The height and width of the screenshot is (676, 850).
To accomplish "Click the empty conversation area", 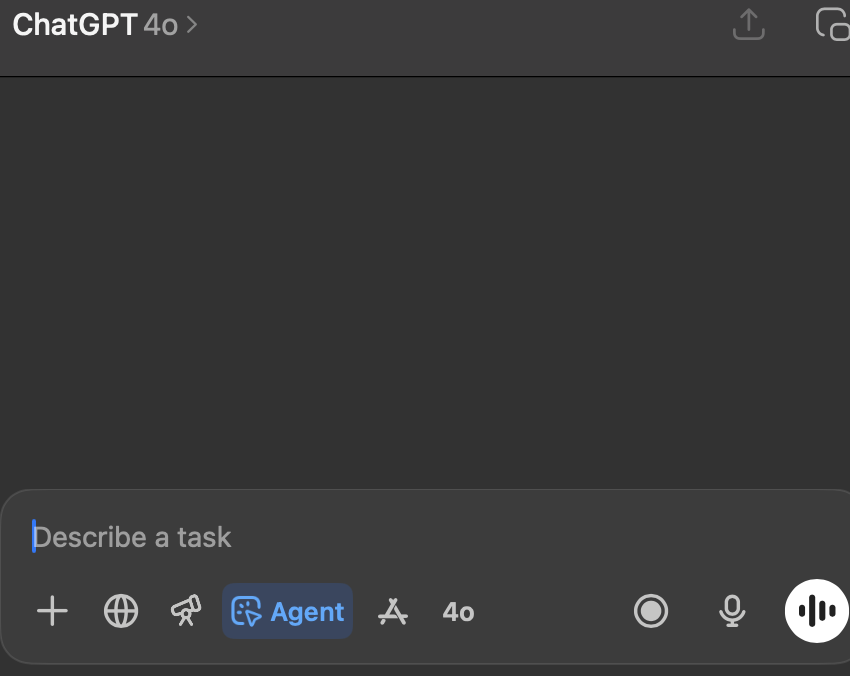I will tap(425, 282).
